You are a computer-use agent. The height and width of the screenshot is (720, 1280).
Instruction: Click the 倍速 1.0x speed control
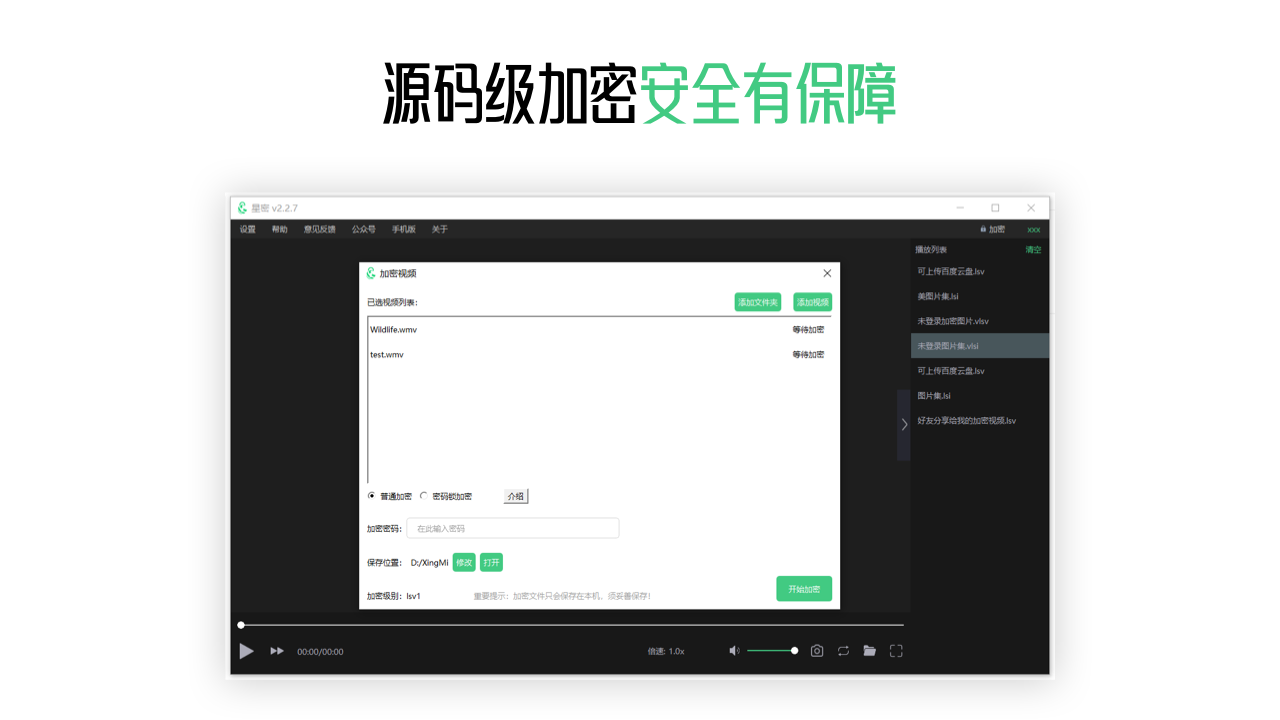click(666, 651)
